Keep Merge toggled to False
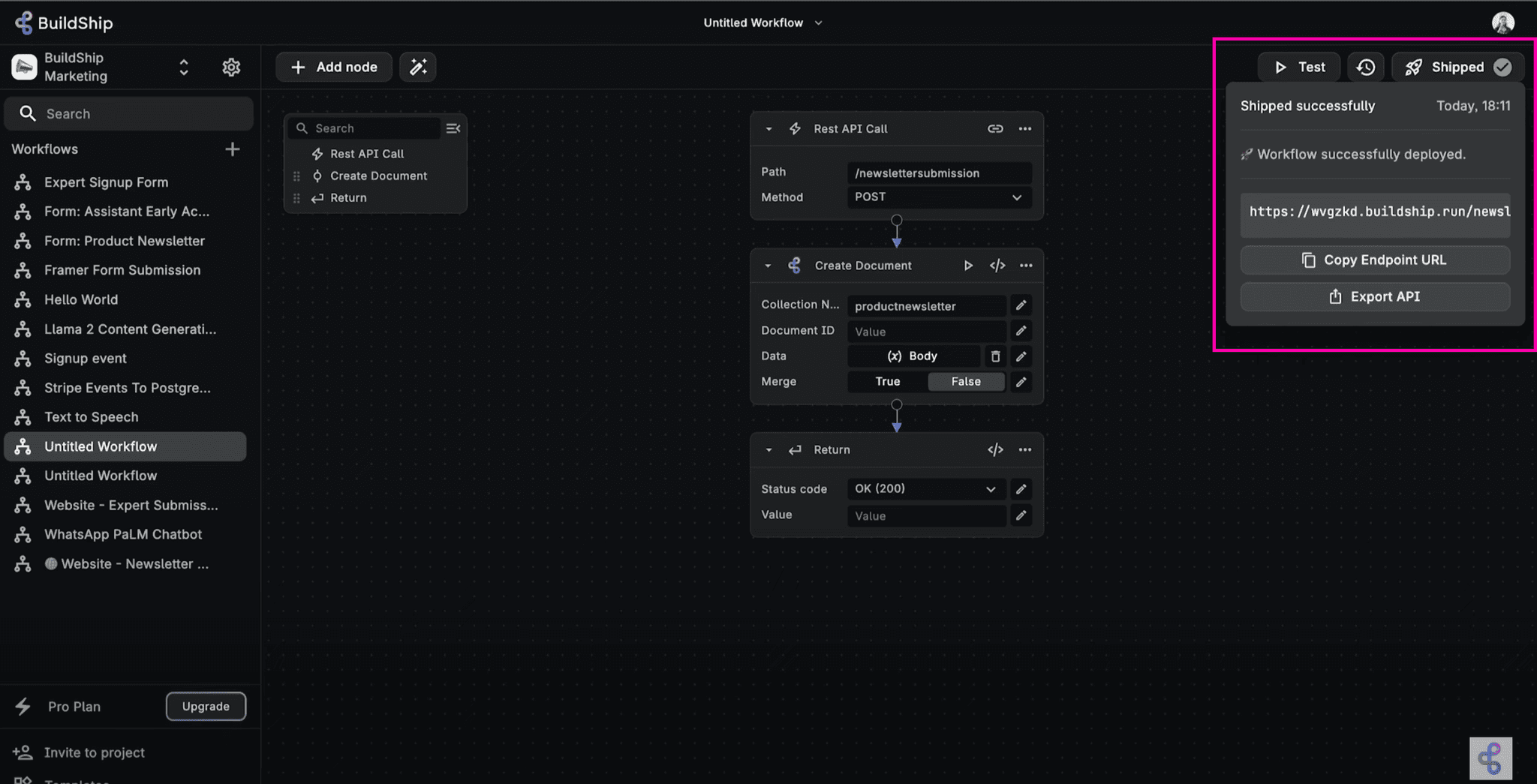Screen dimensions: 1537x784 (x=966, y=381)
